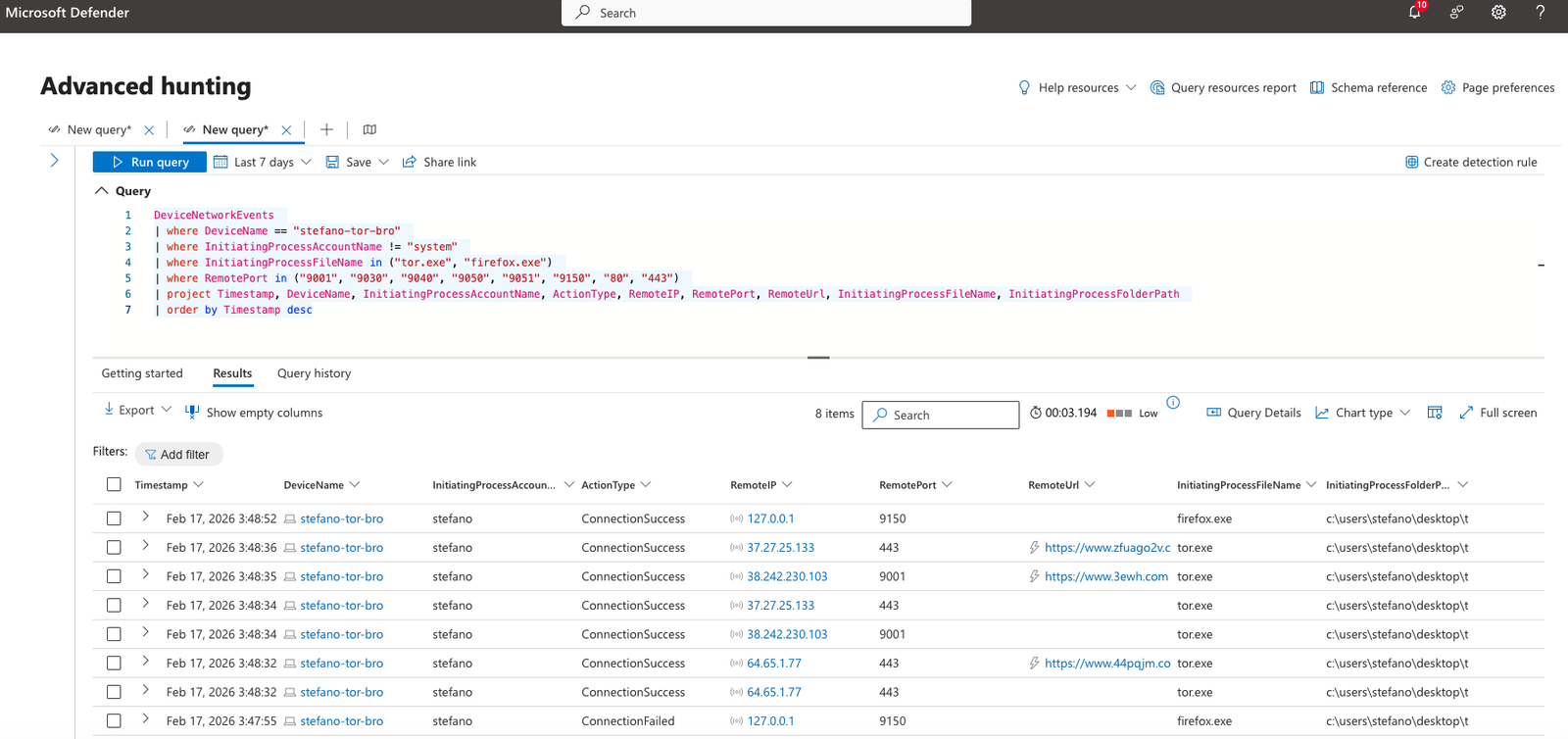This screenshot has height=739, width=1568.
Task: Open the customize columns icon
Action: pyautogui.click(x=1435, y=413)
